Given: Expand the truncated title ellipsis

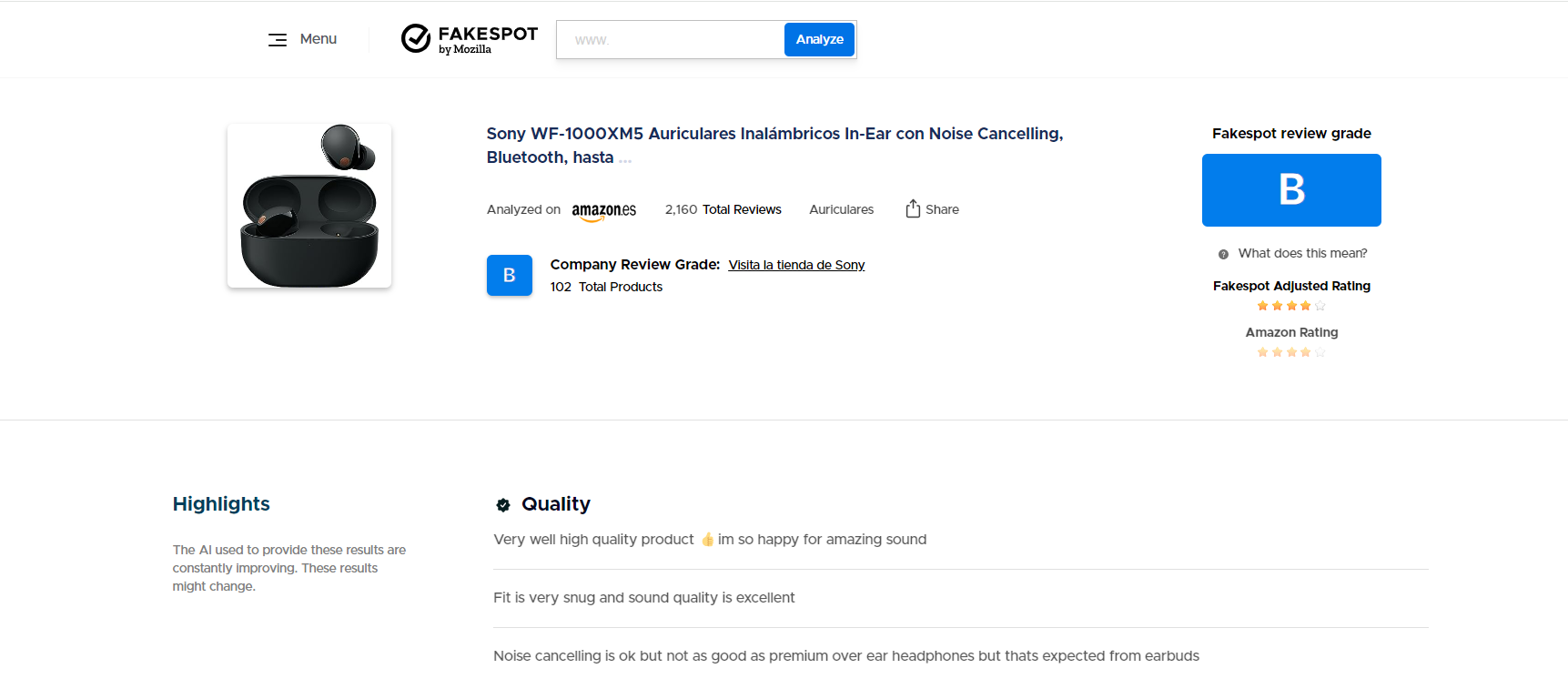Looking at the screenshot, I should [x=625, y=158].
